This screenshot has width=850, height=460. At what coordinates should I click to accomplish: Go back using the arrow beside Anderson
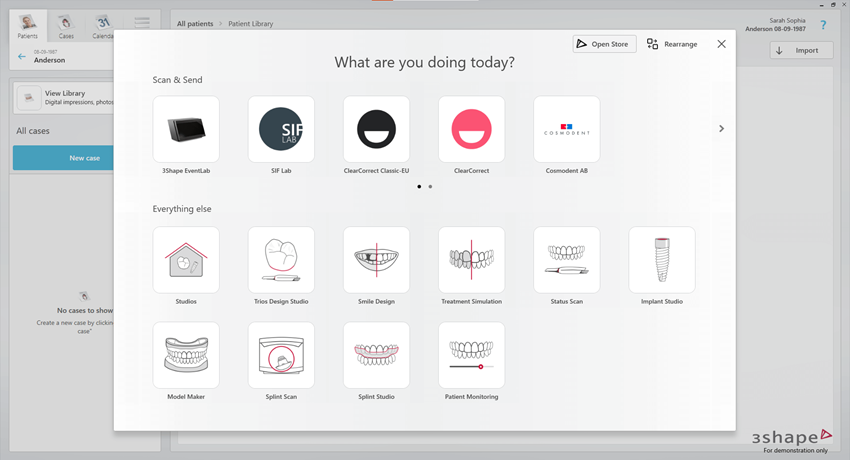[x=22, y=57]
